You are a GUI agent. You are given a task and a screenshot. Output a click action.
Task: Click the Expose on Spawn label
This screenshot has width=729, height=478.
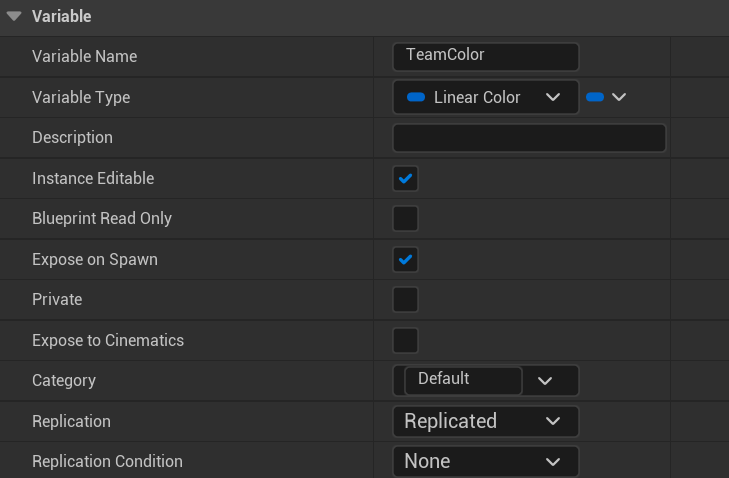[x=94, y=260]
